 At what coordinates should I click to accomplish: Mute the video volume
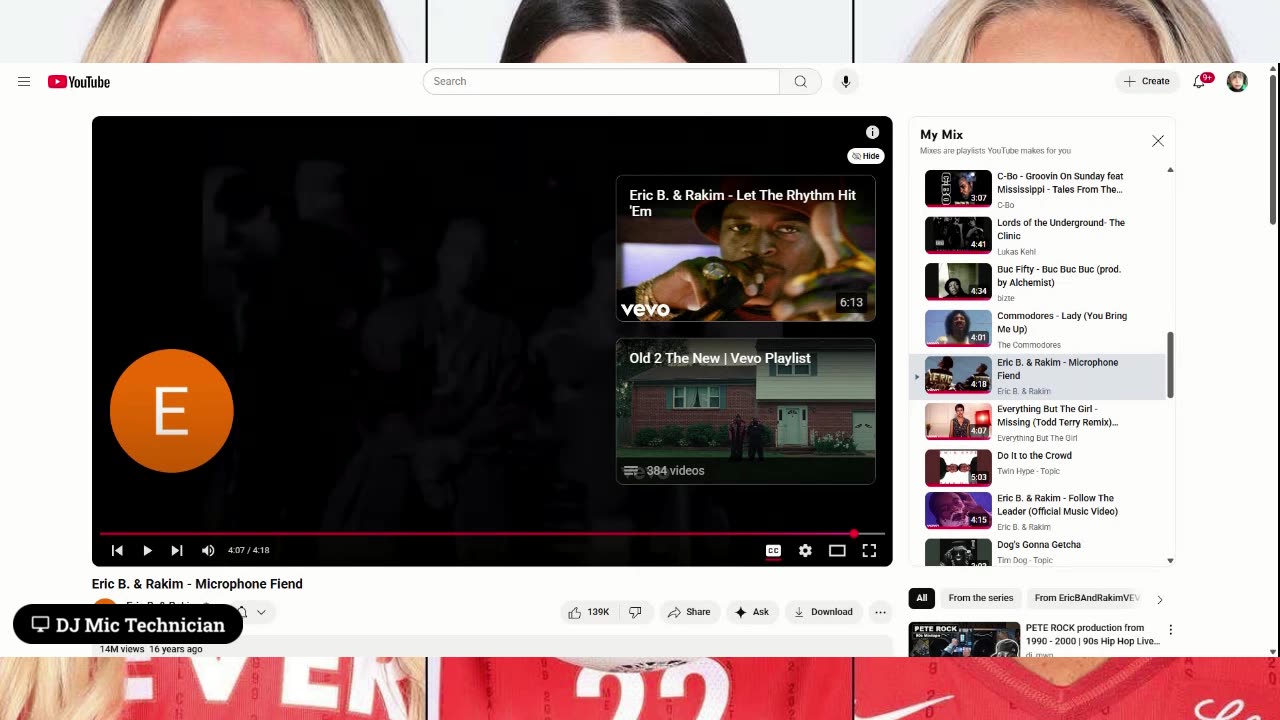tap(208, 551)
